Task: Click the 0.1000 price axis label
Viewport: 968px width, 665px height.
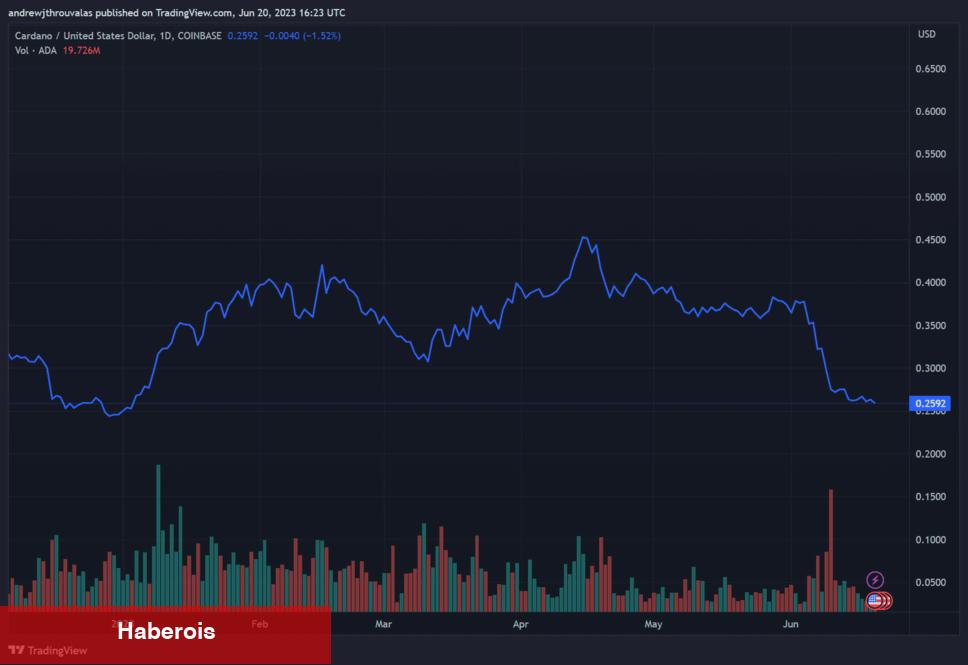Action: [930, 540]
